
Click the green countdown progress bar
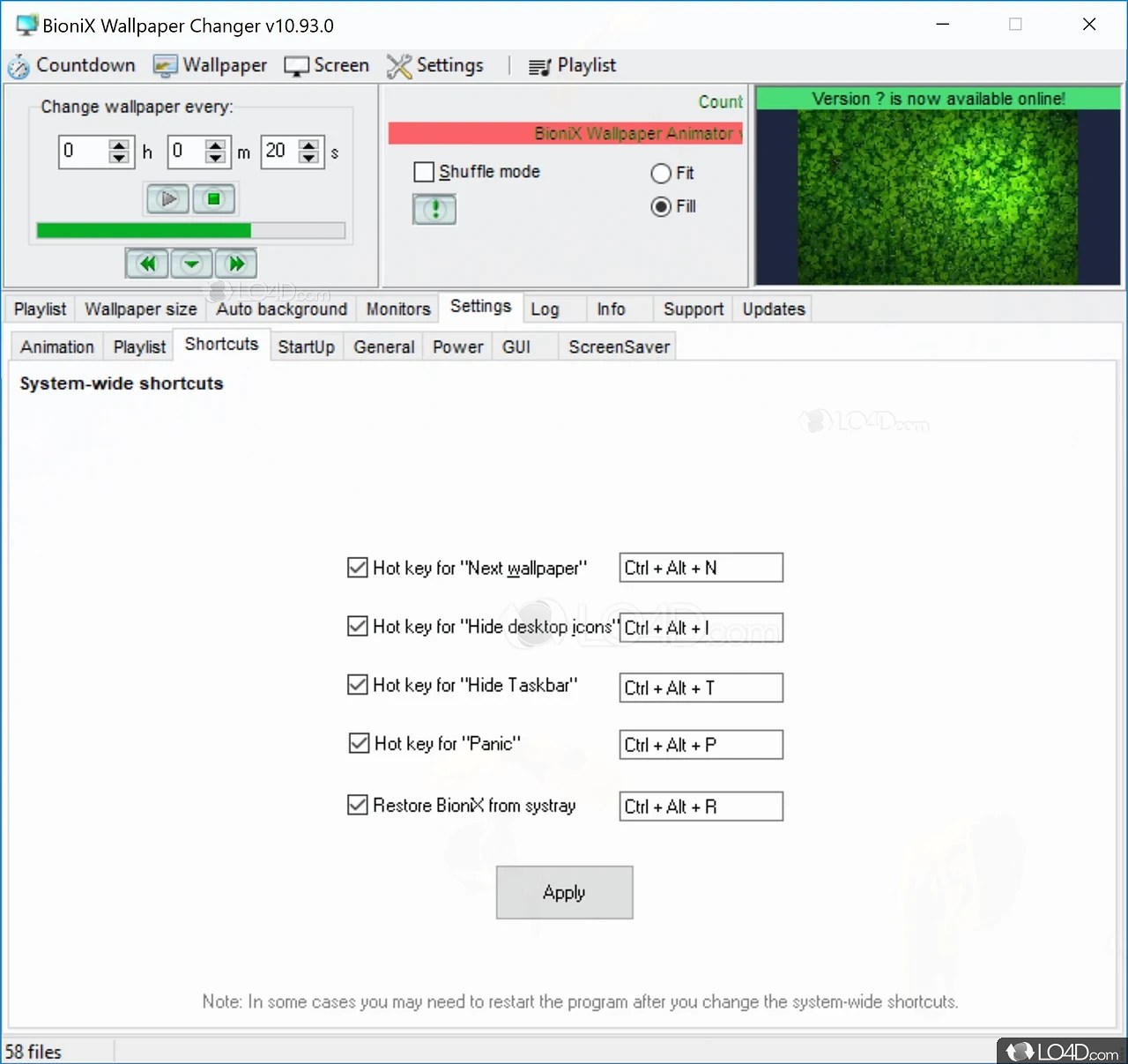190,231
